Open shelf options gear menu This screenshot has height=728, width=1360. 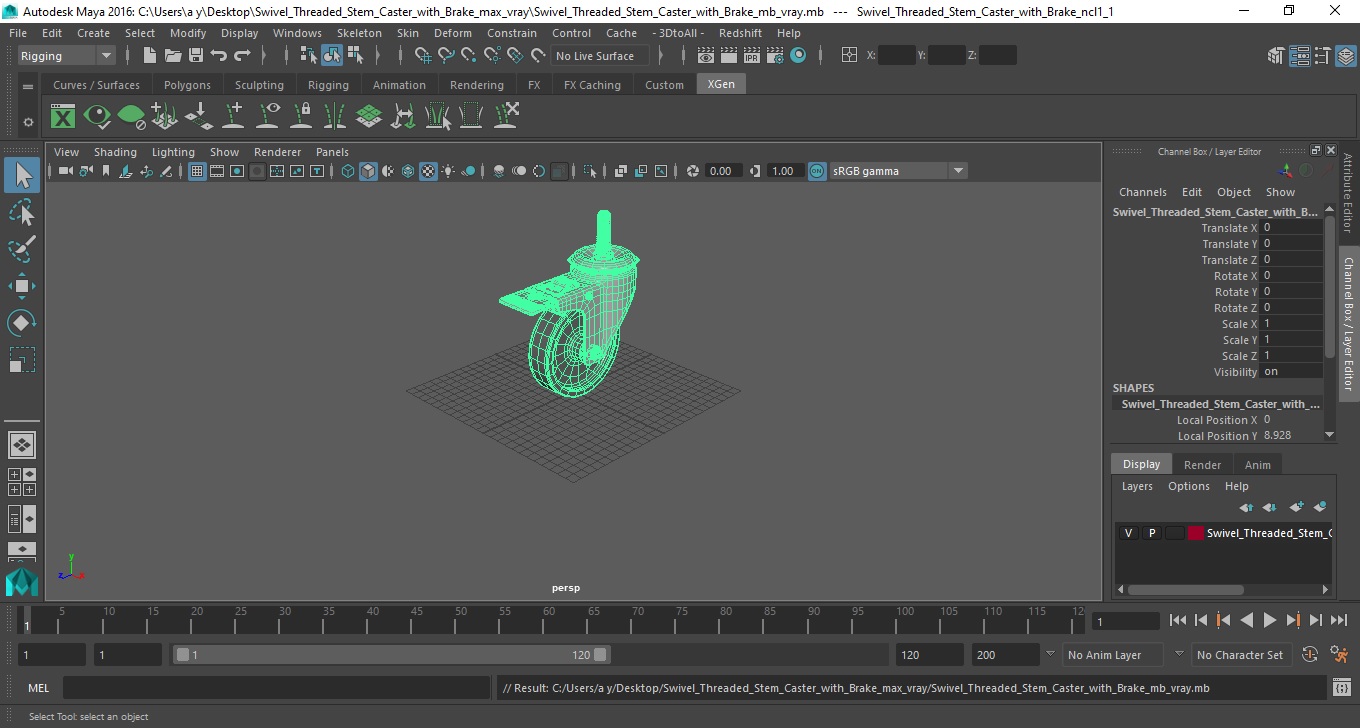pos(28,122)
